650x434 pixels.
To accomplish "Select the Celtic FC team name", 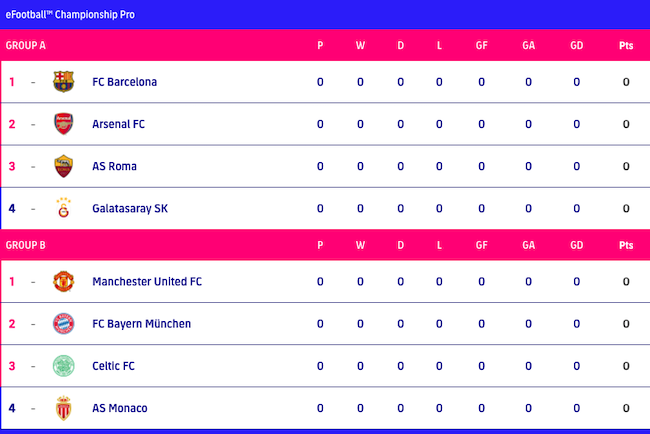I will pos(113,366).
